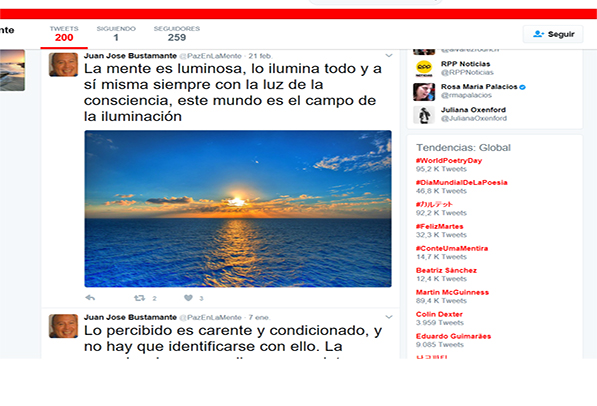The height and width of the screenshot is (406, 597).
Task: Open the Colin Dexter trend
Action: pyautogui.click(x=439, y=314)
